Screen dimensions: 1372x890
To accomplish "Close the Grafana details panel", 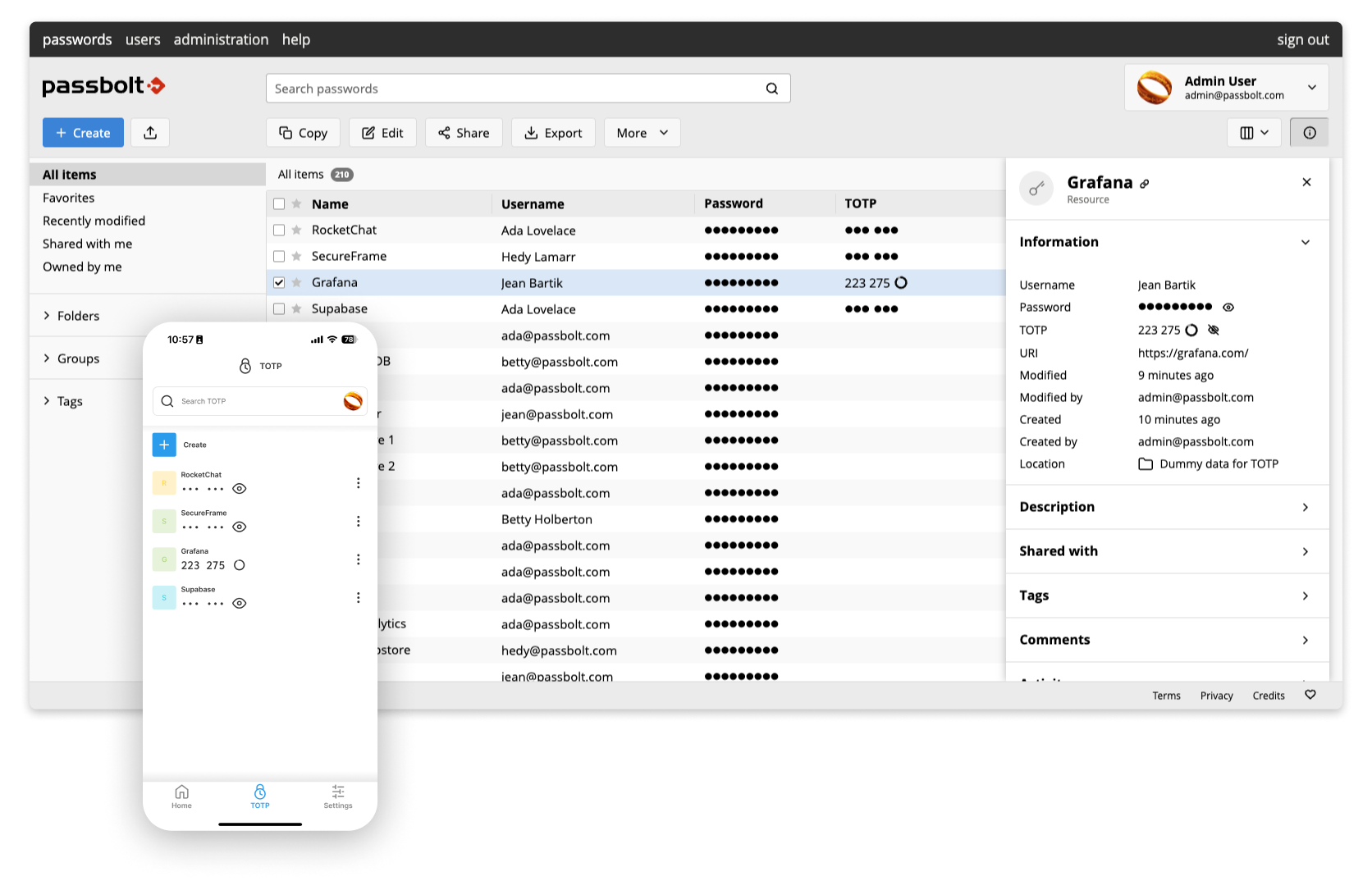I will pos(1306,182).
